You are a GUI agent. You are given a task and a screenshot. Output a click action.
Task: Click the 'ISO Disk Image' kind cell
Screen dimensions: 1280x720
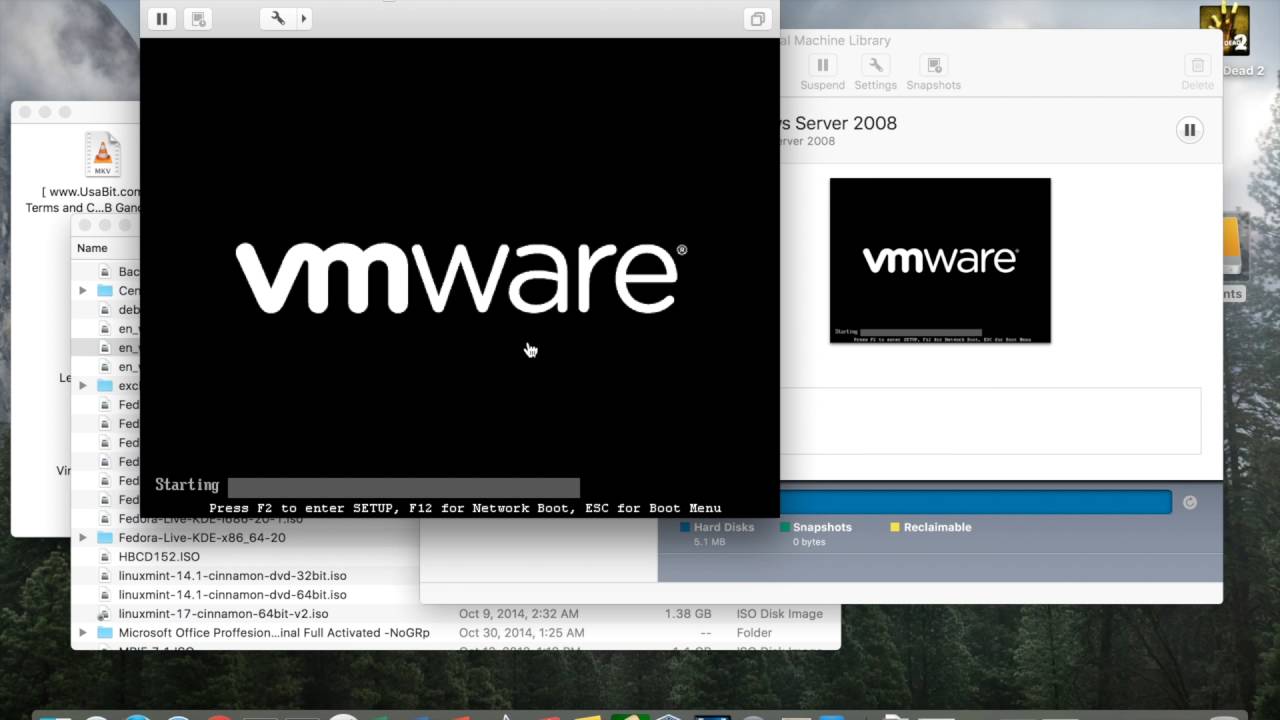[x=779, y=614]
